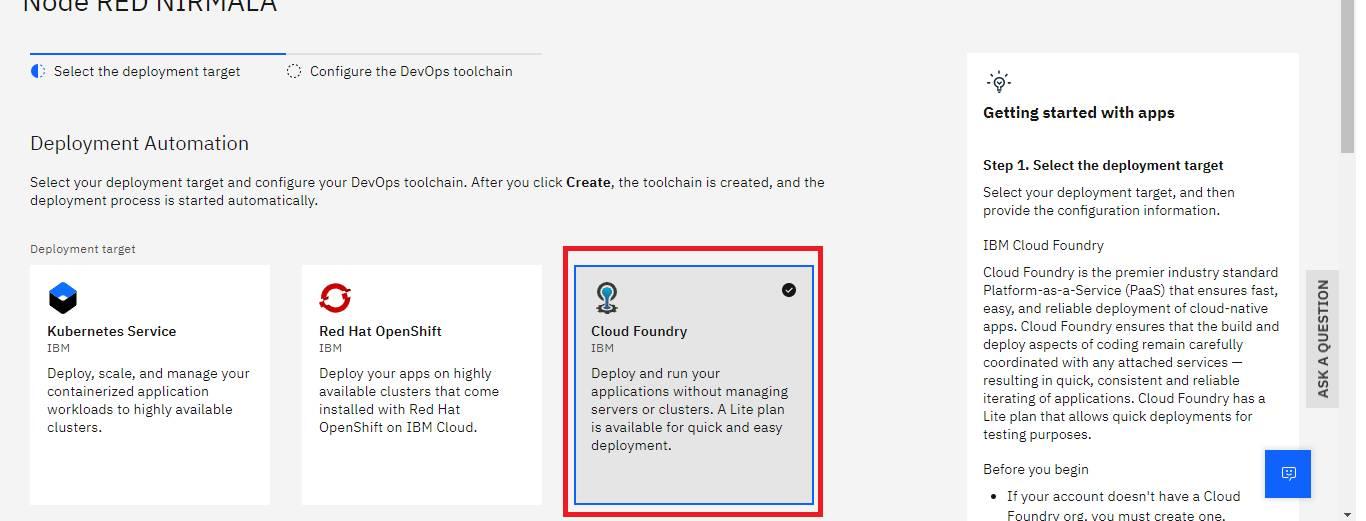This screenshot has height=521, width=1366.
Task: Click the 'Deployment target' label
Action: [x=83, y=249]
